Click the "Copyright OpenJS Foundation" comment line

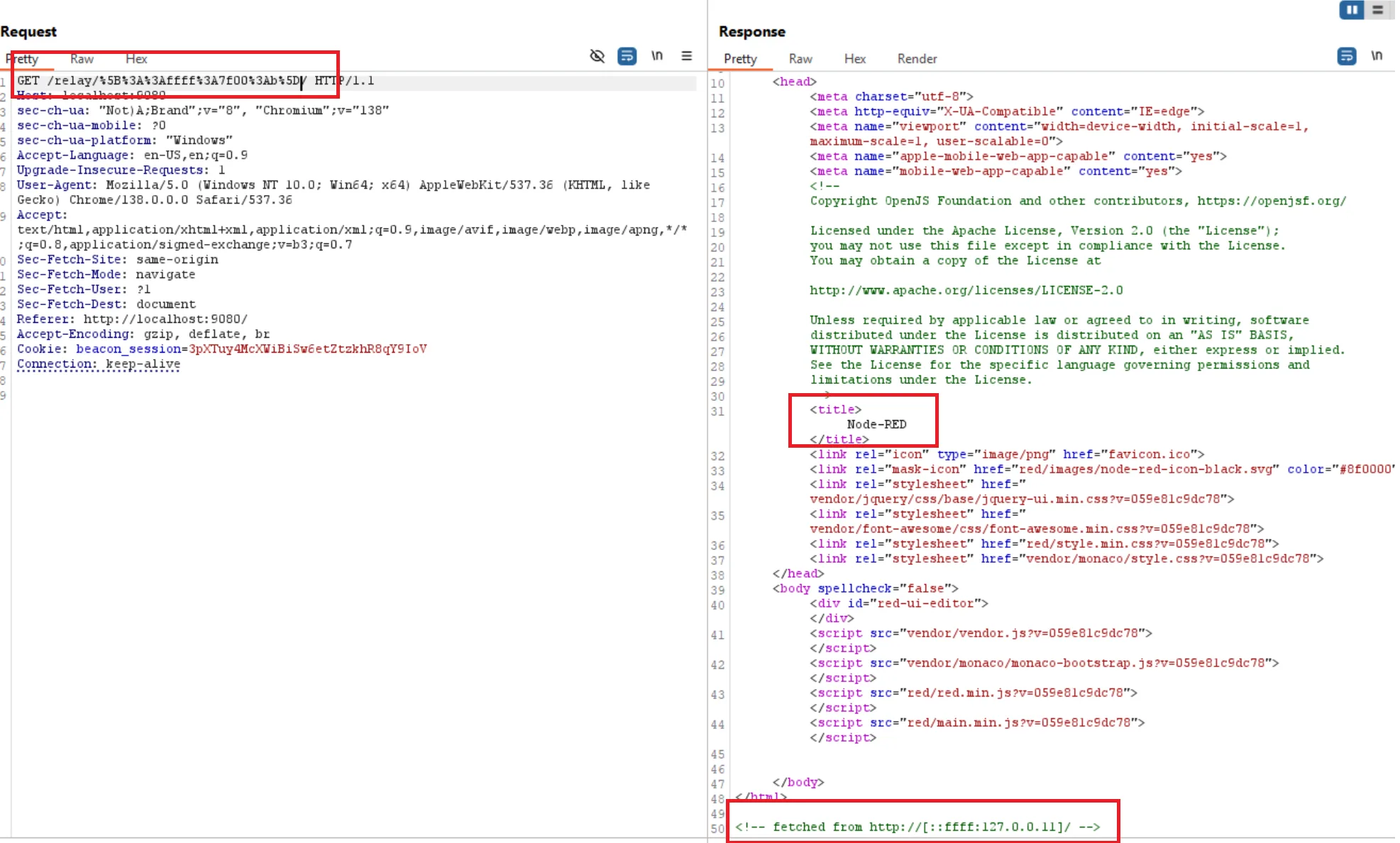pos(1078,201)
